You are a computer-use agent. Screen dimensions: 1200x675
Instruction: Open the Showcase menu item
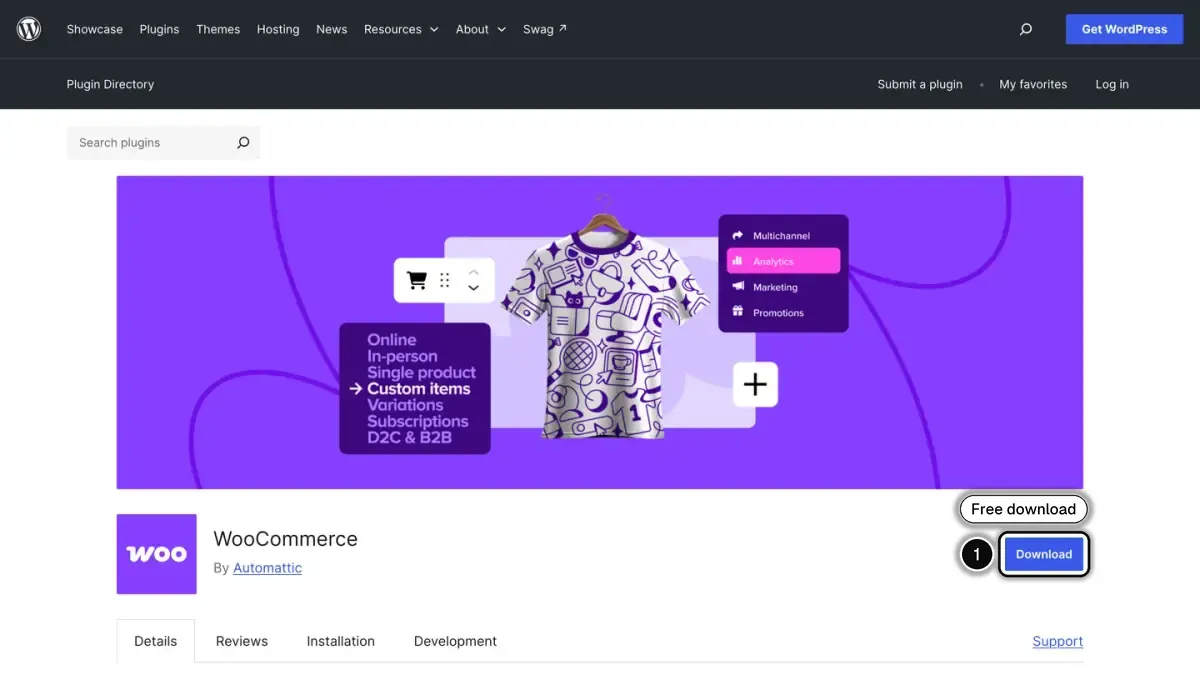pos(95,29)
